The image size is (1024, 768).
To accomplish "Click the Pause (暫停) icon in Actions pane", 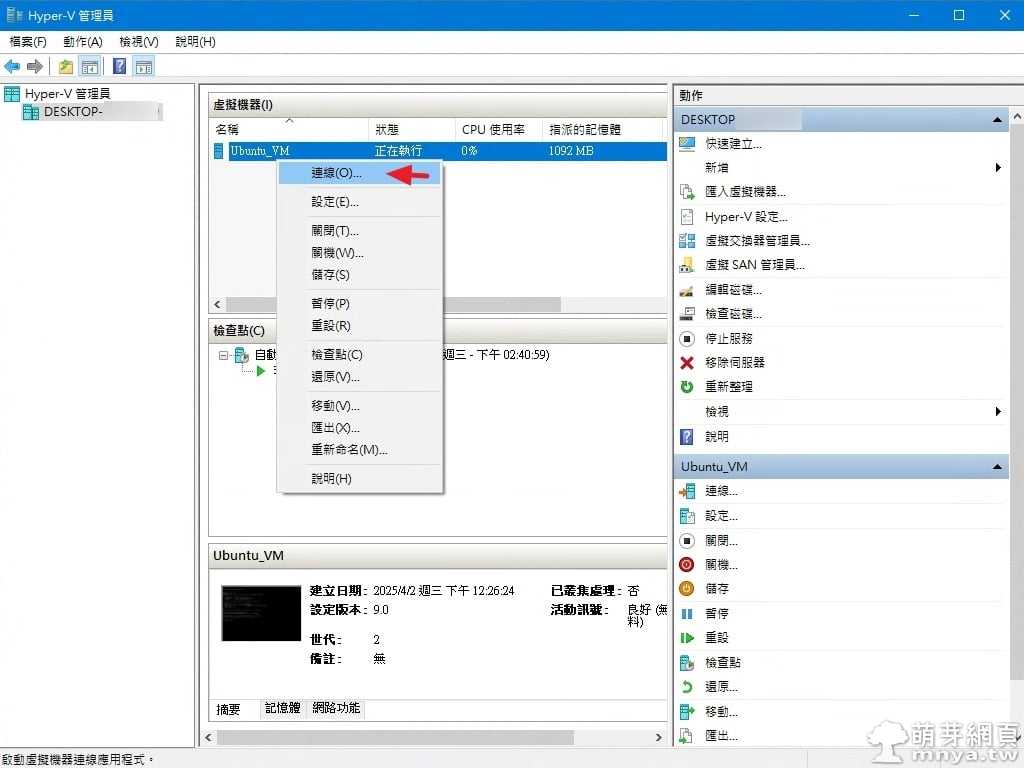I will click(x=687, y=613).
